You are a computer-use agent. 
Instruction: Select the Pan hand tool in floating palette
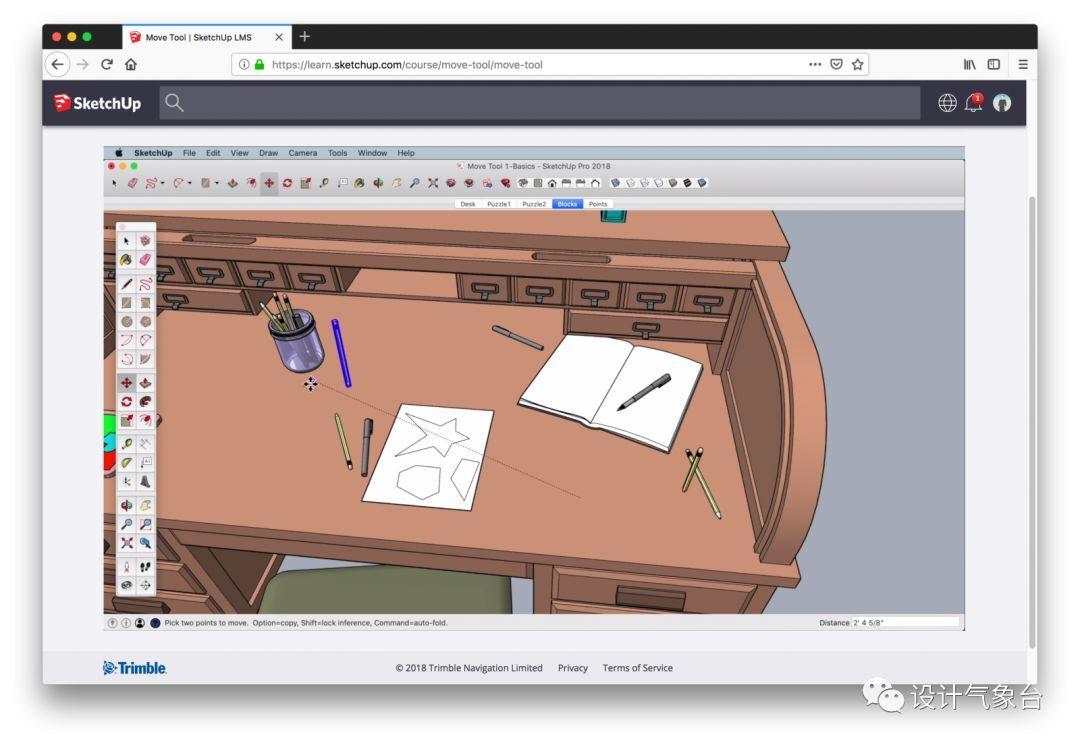pos(145,505)
